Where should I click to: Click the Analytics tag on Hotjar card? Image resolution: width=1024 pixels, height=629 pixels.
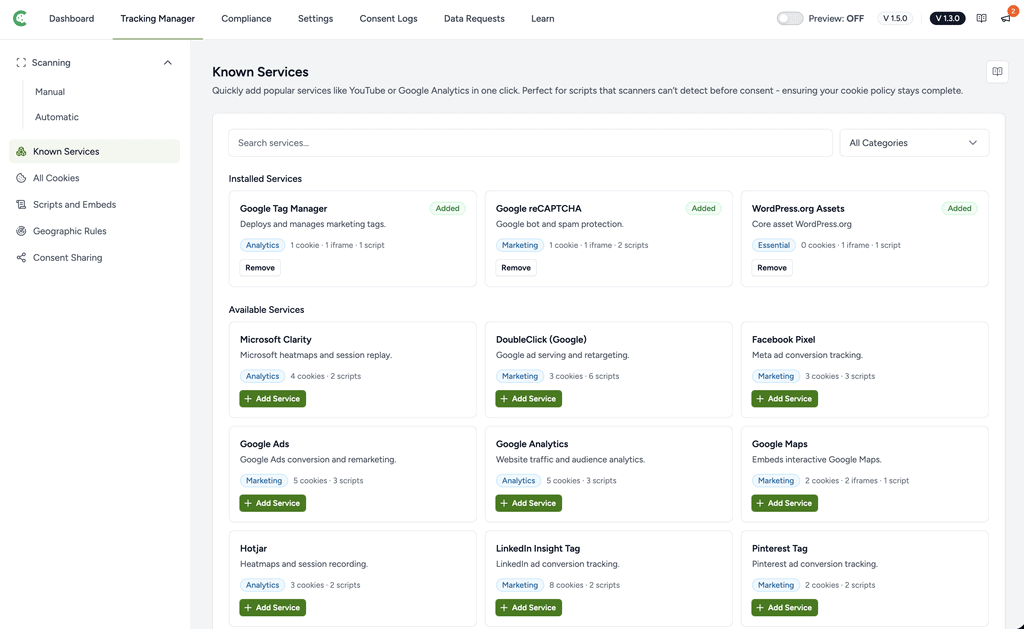pyautogui.click(x=263, y=585)
